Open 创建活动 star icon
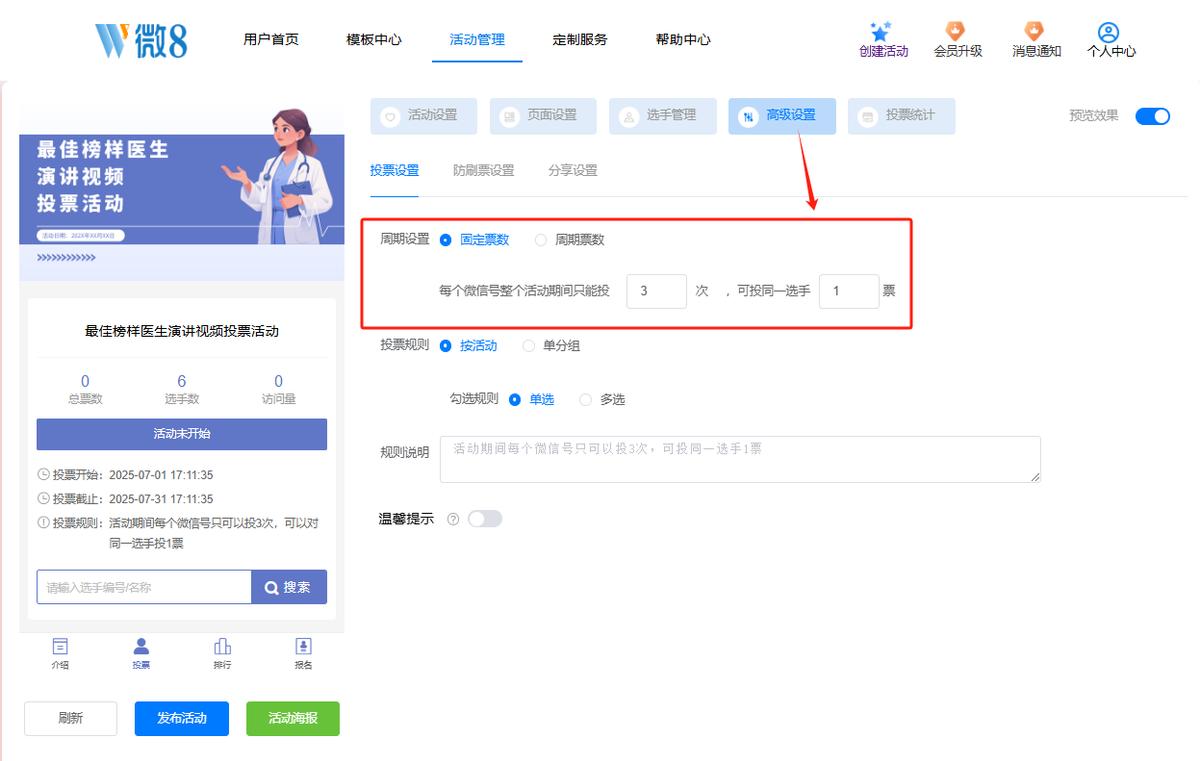The image size is (1200, 761). pyautogui.click(x=880, y=32)
